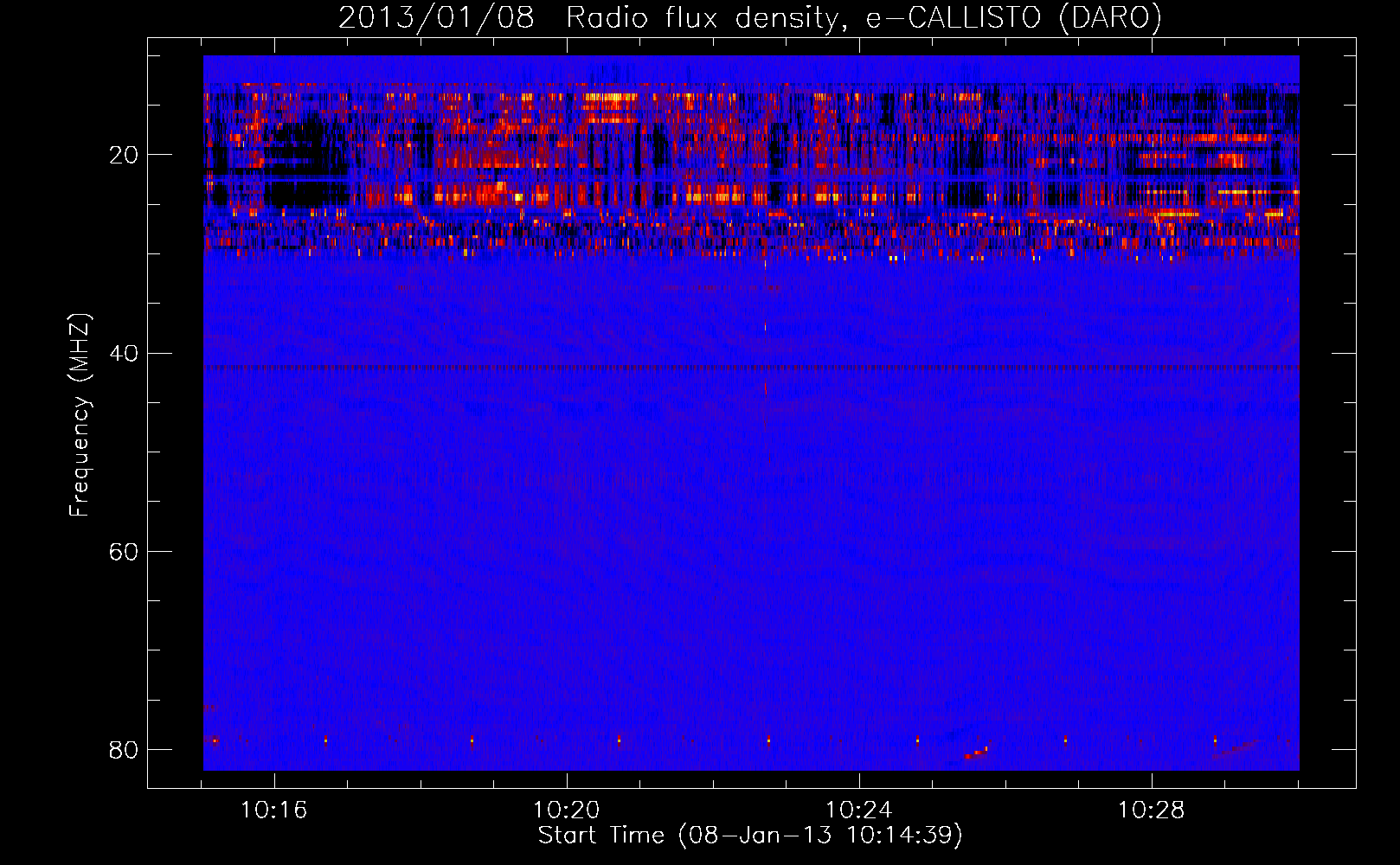Click the frequency tick label '60'

point(124,552)
